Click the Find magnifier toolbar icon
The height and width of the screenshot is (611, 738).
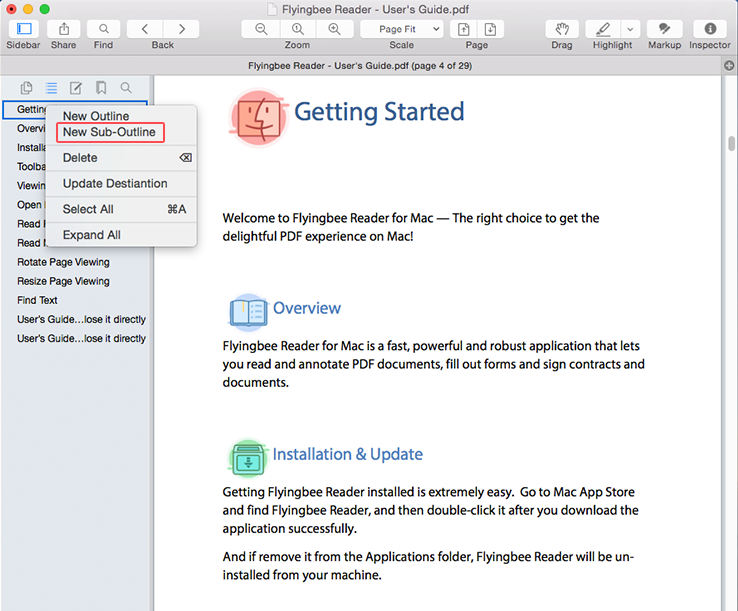[x=104, y=29]
